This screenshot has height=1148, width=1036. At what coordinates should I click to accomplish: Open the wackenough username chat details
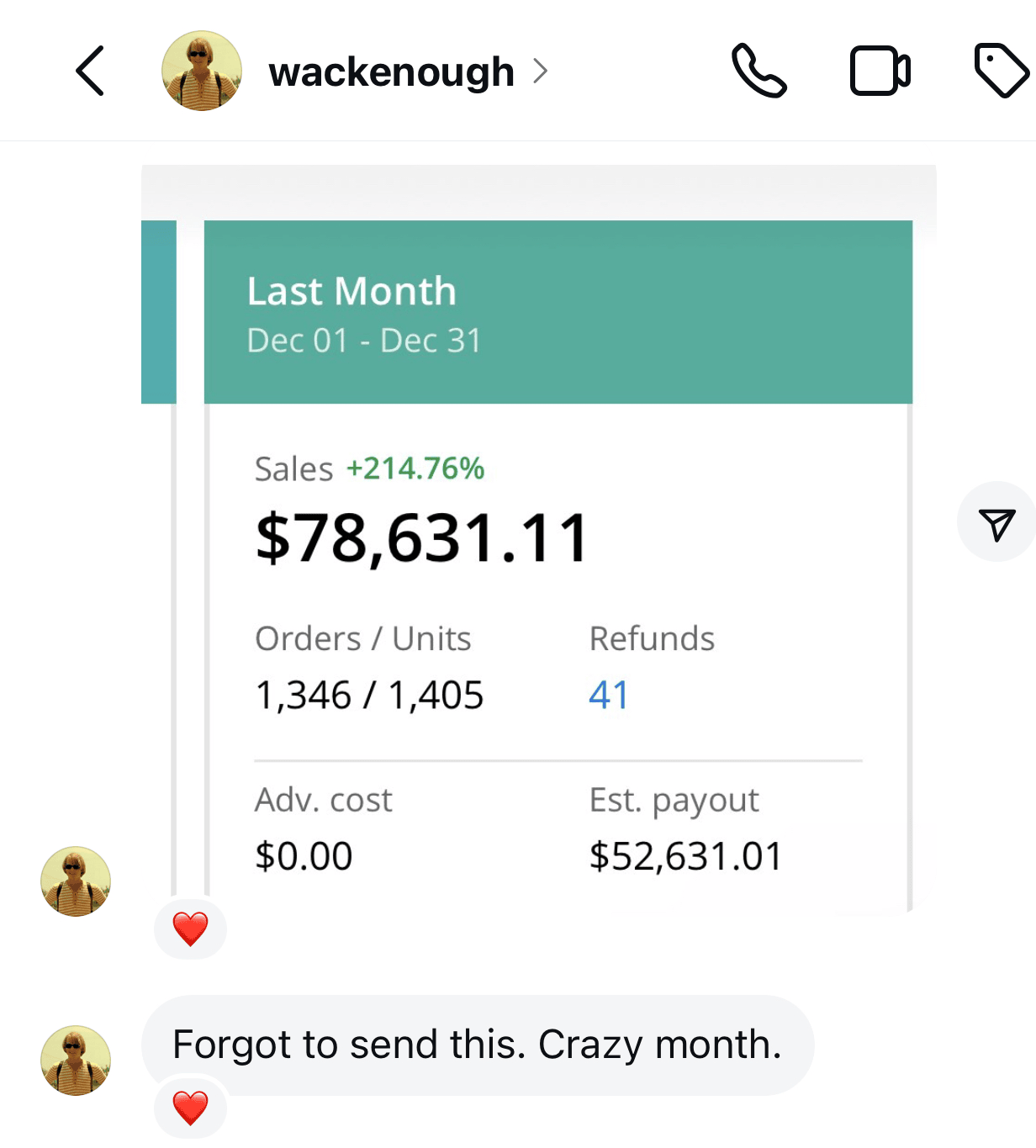[x=391, y=72]
